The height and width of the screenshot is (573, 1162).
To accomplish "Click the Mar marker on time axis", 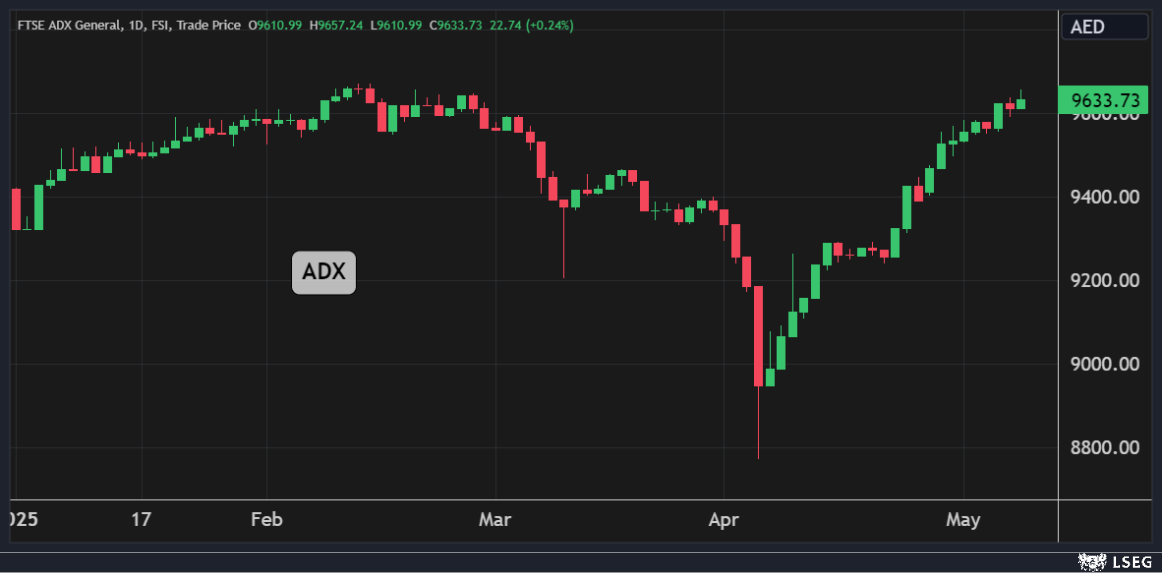I will [x=495, y=520].
